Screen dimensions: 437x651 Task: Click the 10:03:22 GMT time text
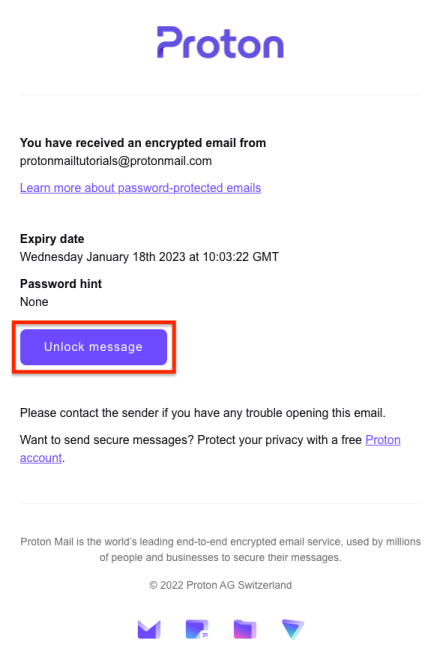(241, 257)
